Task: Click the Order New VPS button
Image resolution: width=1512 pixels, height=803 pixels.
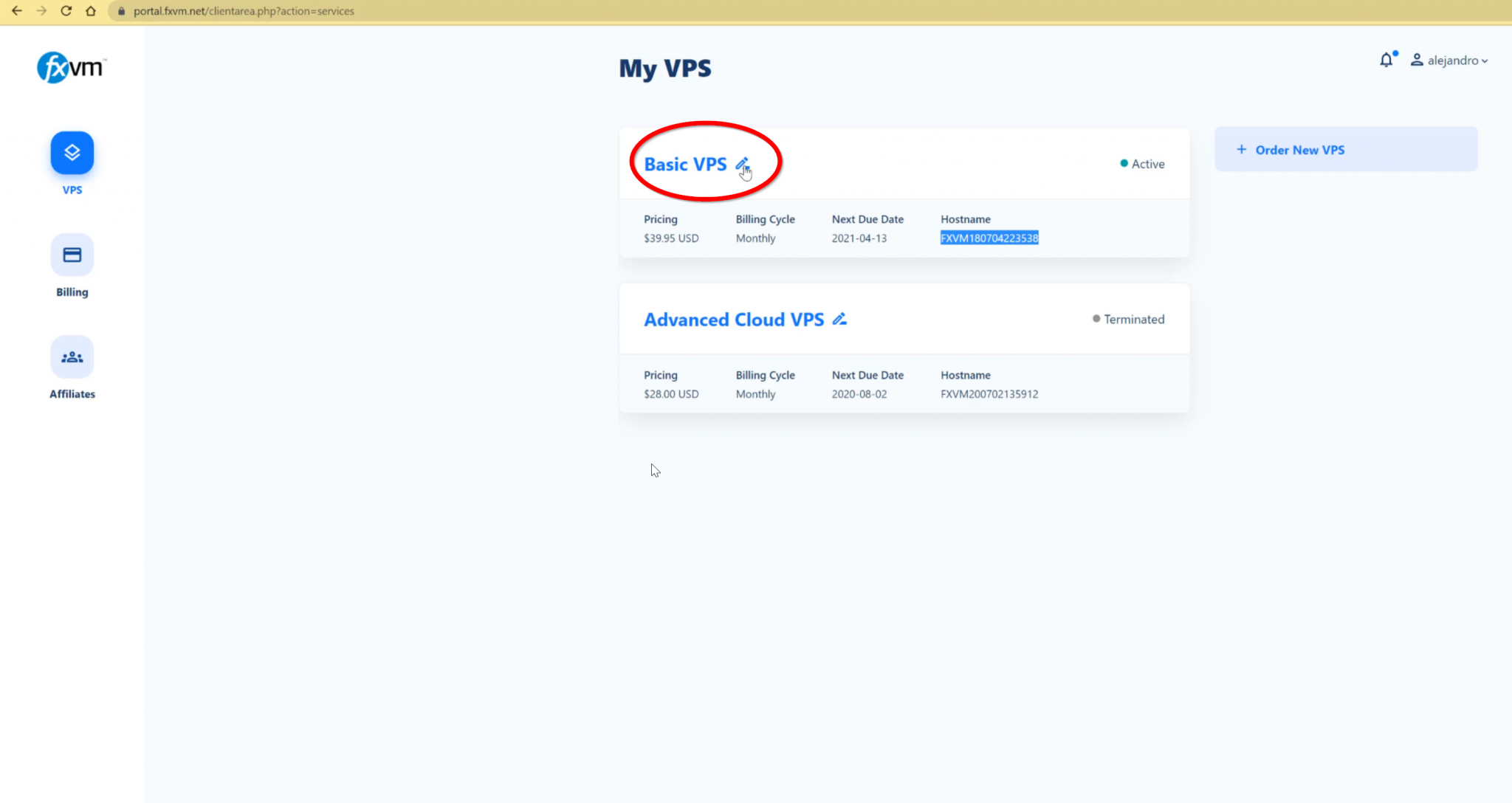Action: (x=1344, y=149)
